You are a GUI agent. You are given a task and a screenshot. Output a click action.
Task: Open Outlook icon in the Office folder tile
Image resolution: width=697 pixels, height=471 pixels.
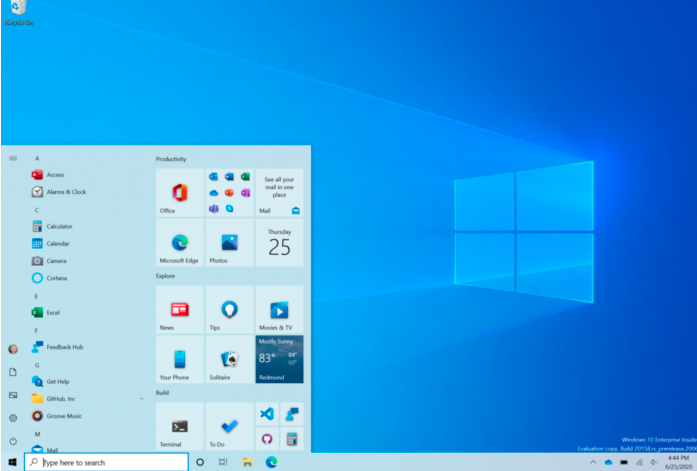tap(214, 177)
